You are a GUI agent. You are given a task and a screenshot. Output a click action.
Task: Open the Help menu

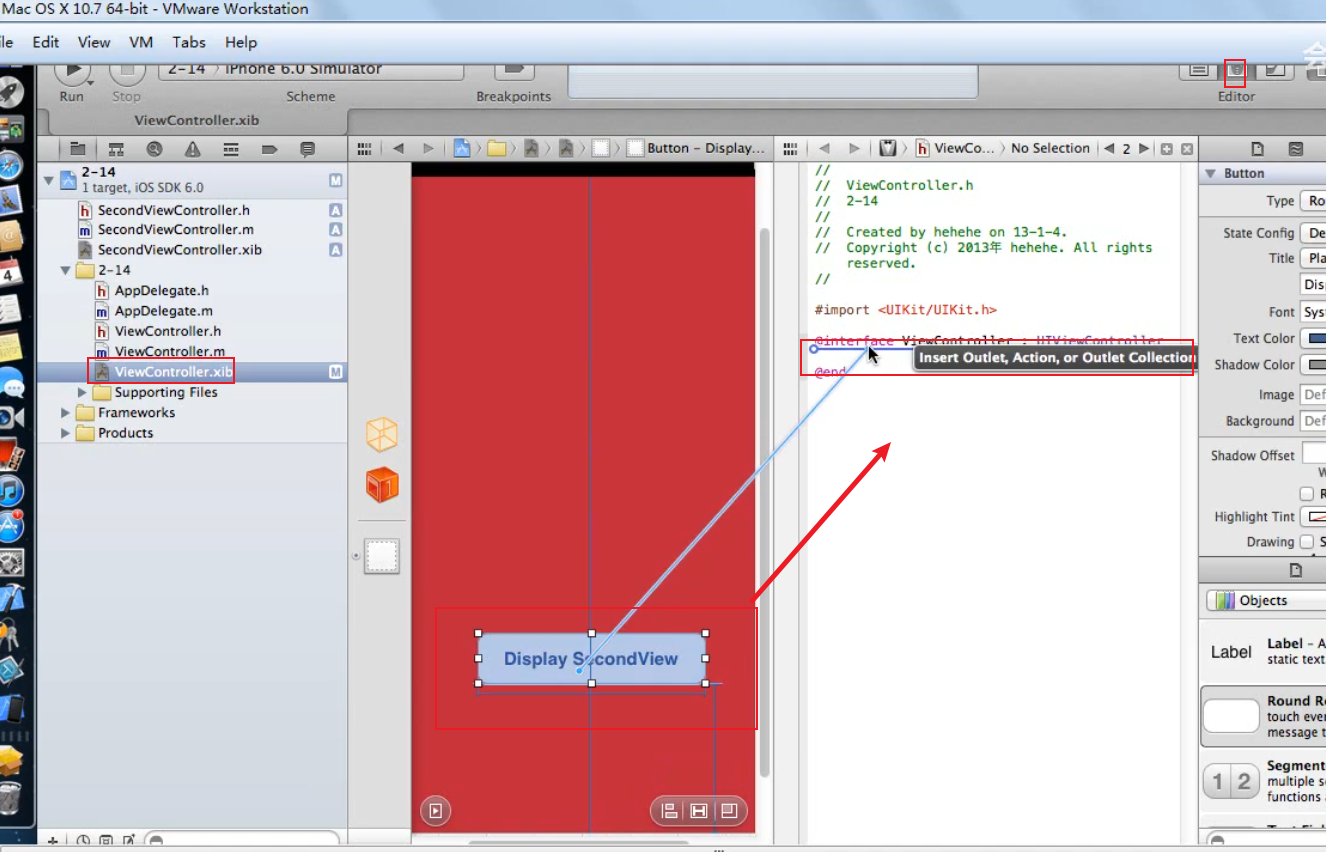(x=241, y=42)
